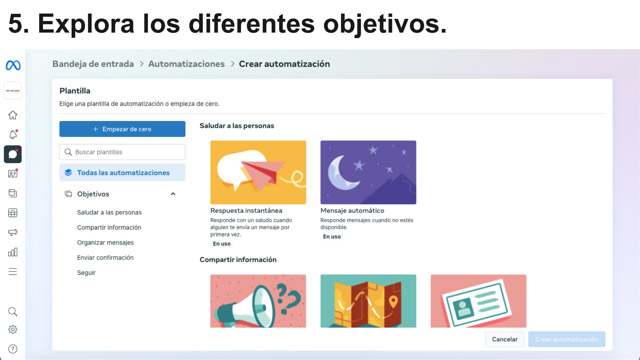Open the help question mark icon
This screenshot has height=360, width=640.
13,349
